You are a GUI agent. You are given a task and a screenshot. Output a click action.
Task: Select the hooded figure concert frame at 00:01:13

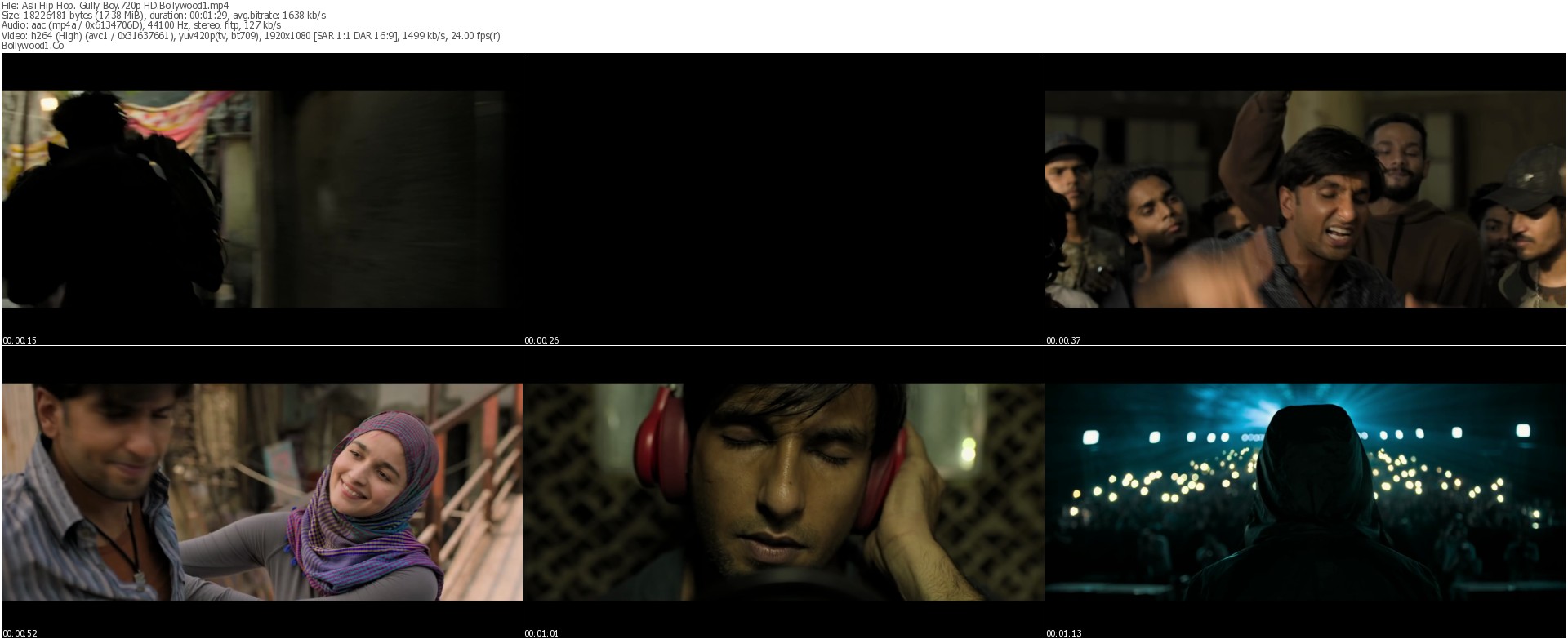(1306, 492)
